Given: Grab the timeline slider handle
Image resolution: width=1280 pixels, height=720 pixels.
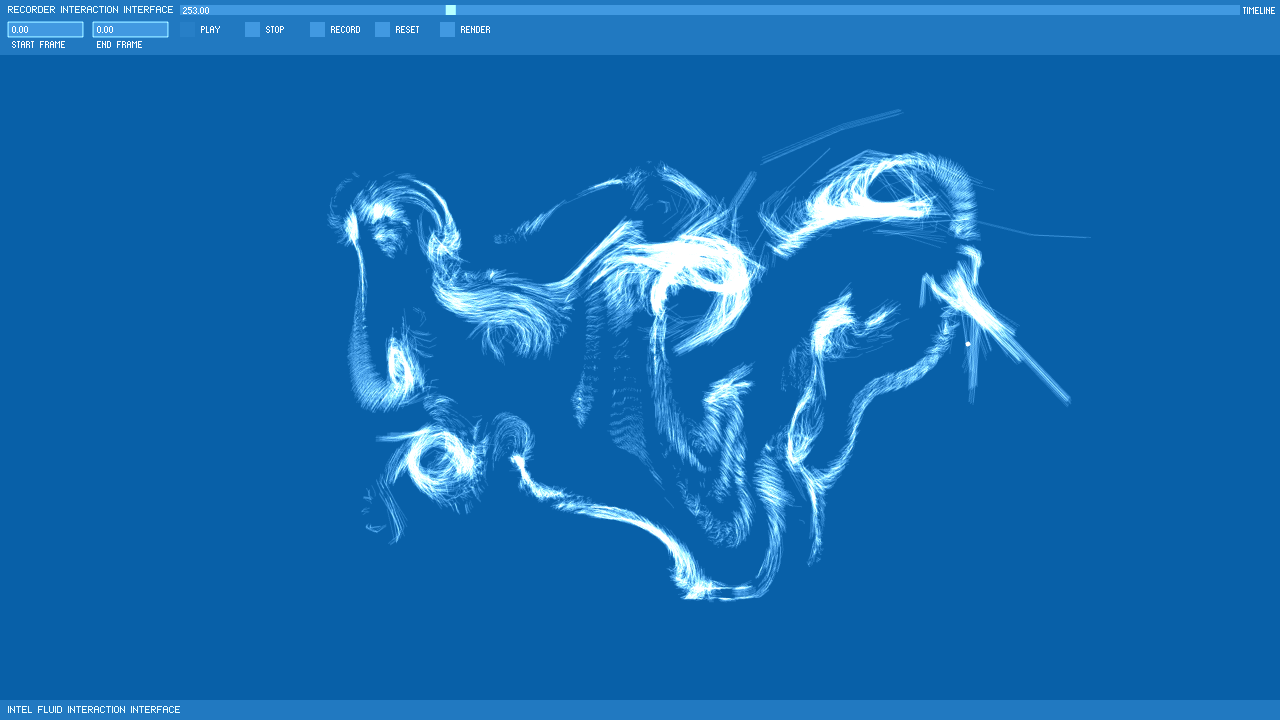Looking at the screenshot, I should [451, 10].
